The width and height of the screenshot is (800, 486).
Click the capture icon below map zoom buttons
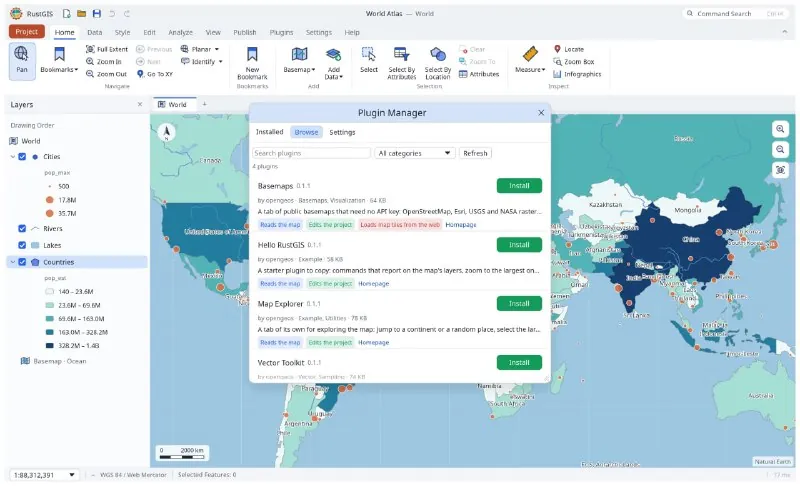tap(780, 170)
